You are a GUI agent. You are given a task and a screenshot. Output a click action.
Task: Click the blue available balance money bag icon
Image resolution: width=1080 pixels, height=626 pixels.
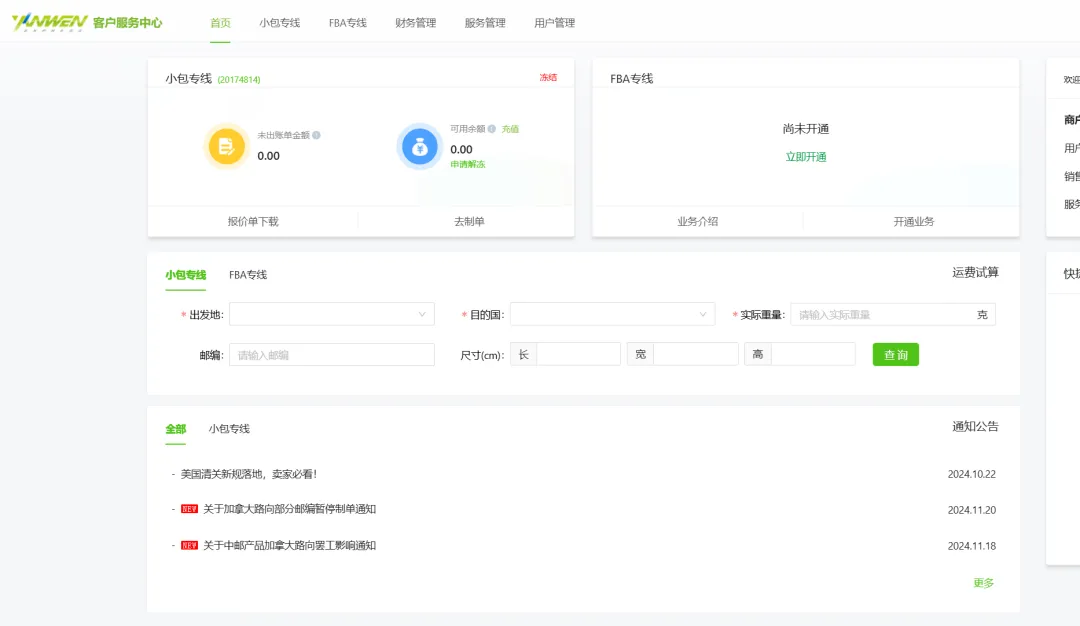(419, 146)
